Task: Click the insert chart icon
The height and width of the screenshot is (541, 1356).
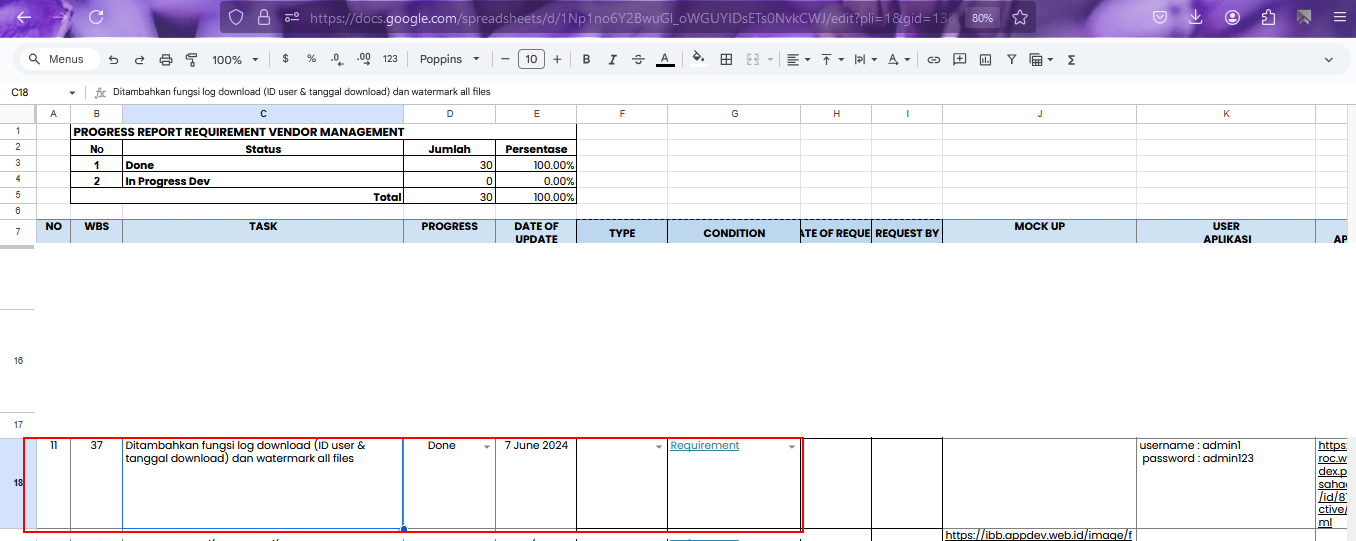Action: tap(986, 60)
